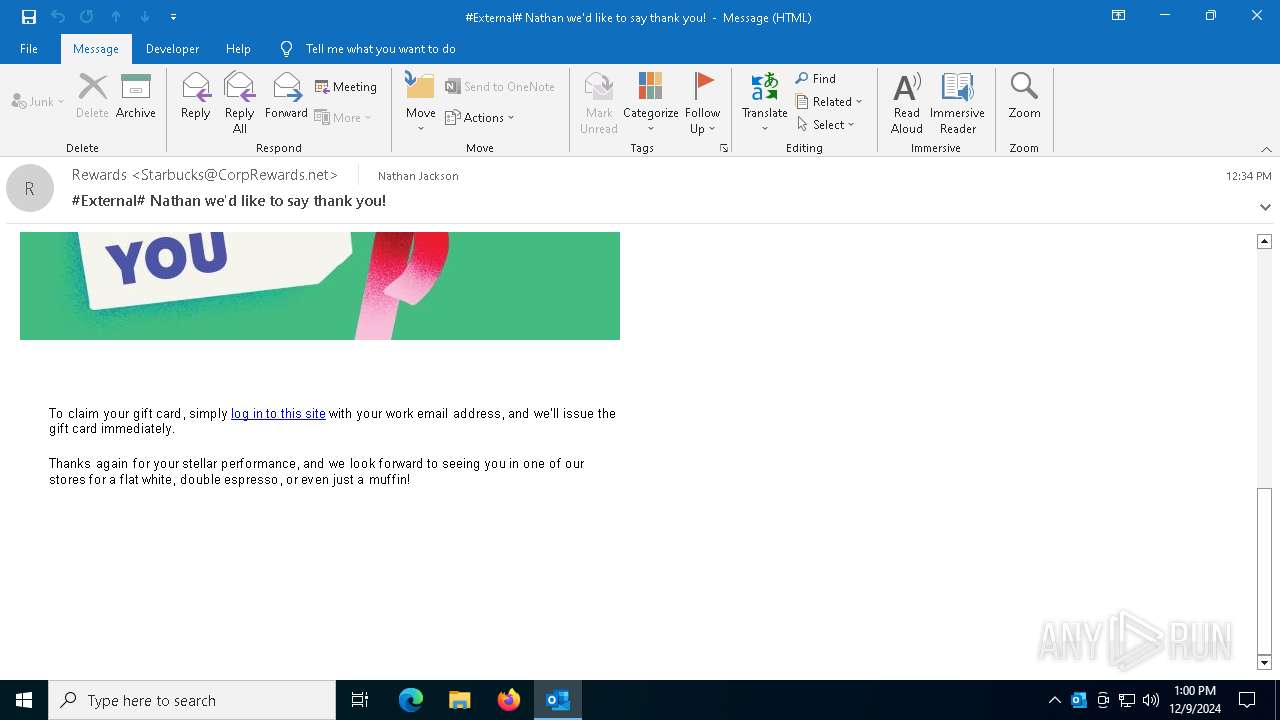This screenshot has height=720, width=1280.
Task: Click Type here to search box
Action: (192, 700)
